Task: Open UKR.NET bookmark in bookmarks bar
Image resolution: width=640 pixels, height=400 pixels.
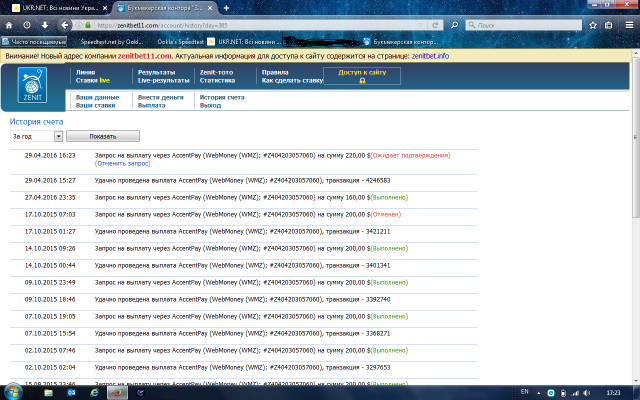Action: point(244,42)
